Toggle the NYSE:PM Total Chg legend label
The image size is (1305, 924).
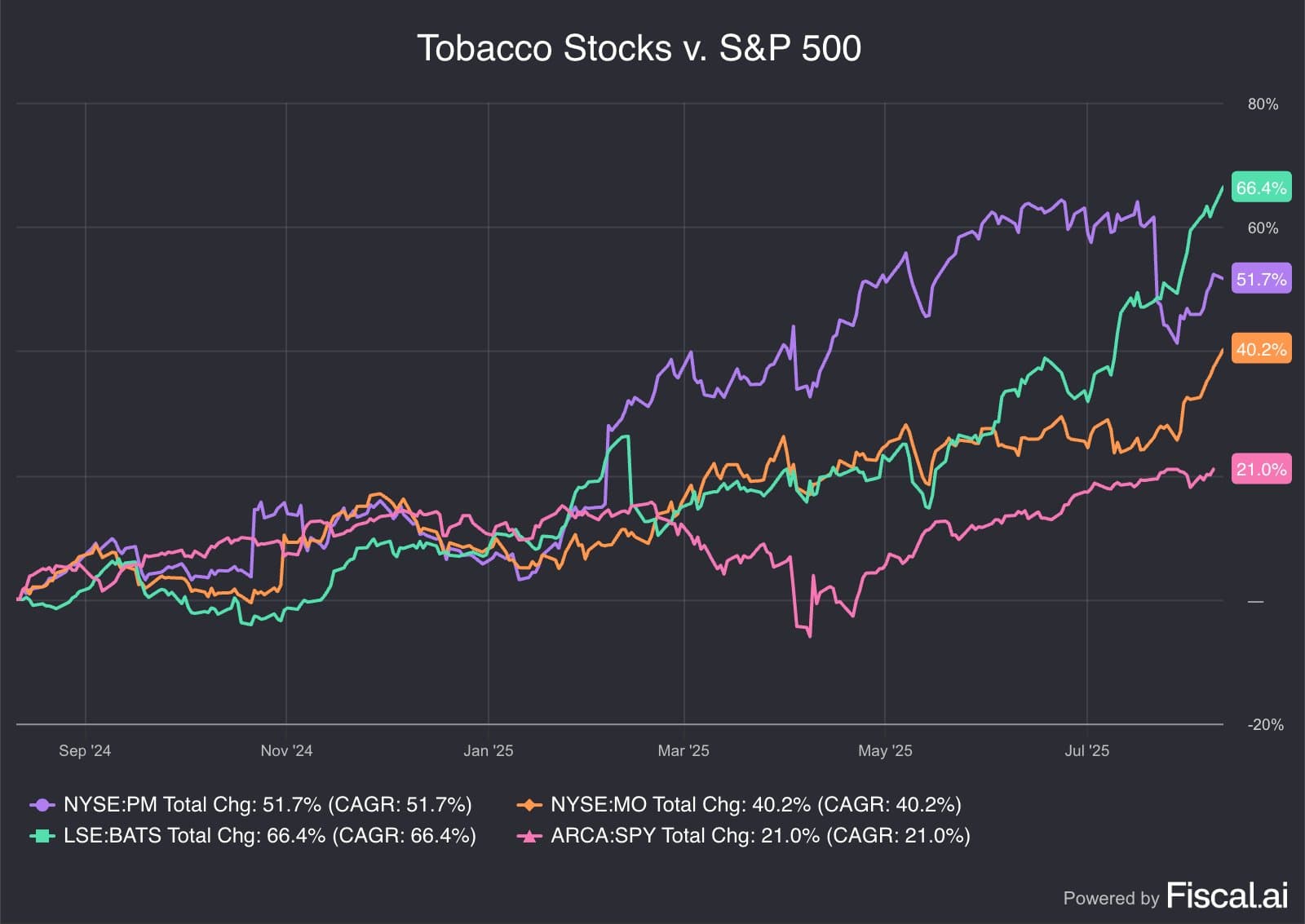(268, 805)
